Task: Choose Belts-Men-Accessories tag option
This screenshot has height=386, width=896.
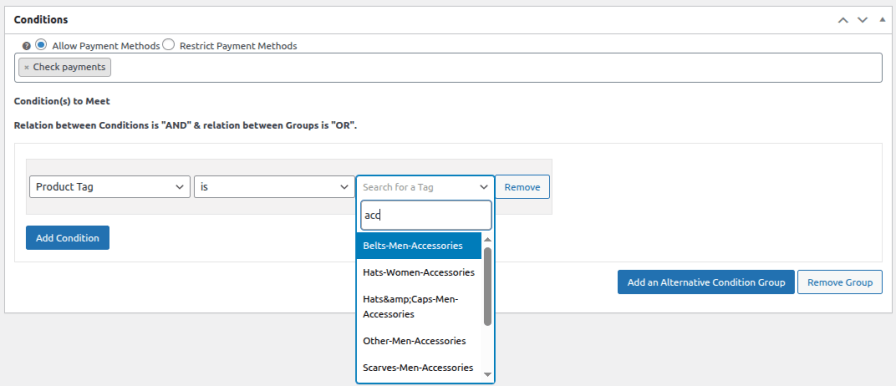Action: tap(419, 246)
